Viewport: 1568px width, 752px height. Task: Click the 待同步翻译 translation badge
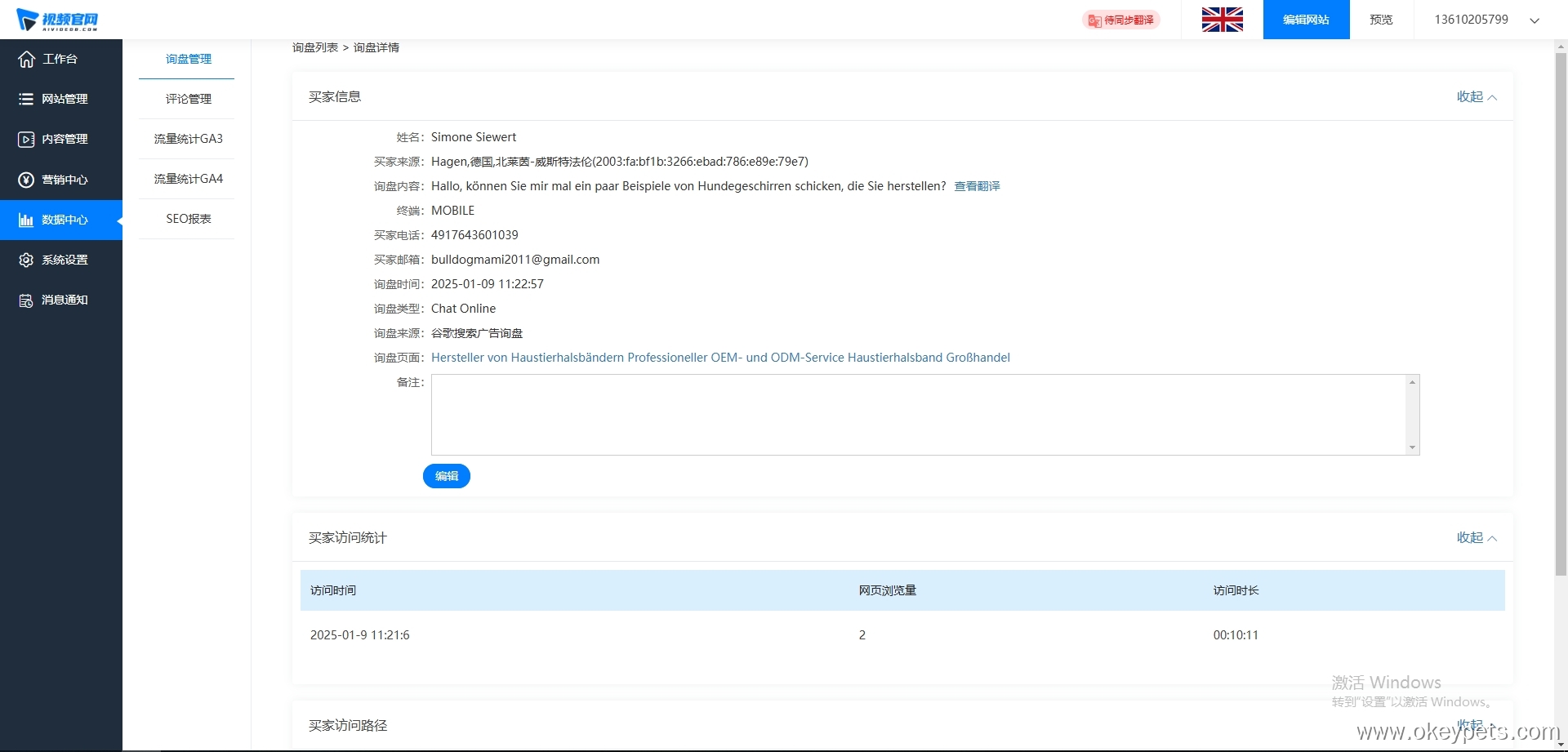(x=1121, y=20)
